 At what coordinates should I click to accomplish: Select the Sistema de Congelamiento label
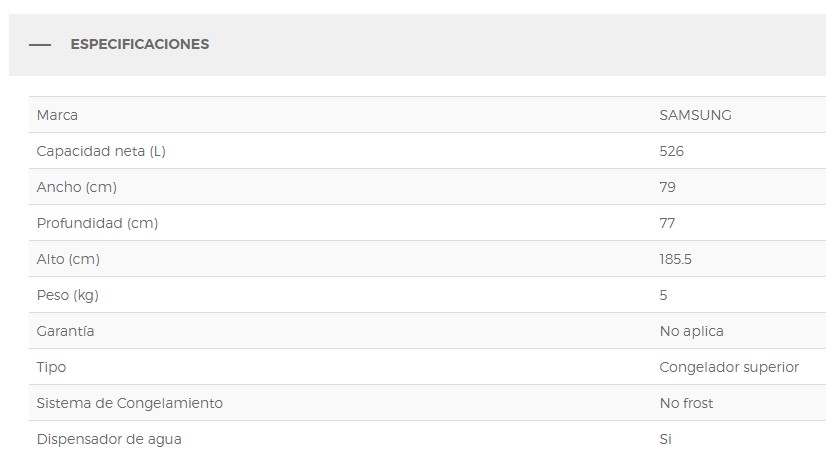(130, 403)
